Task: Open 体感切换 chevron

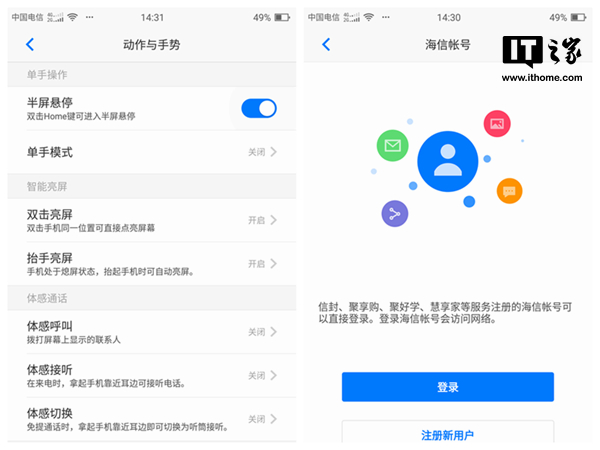Action: pos(274,419)
